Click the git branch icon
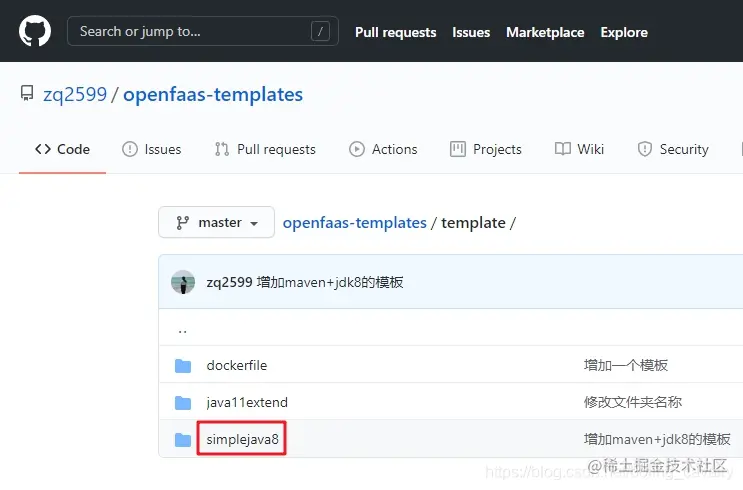The width and height of the screenshot is (743, 490). tap(182, 223)
